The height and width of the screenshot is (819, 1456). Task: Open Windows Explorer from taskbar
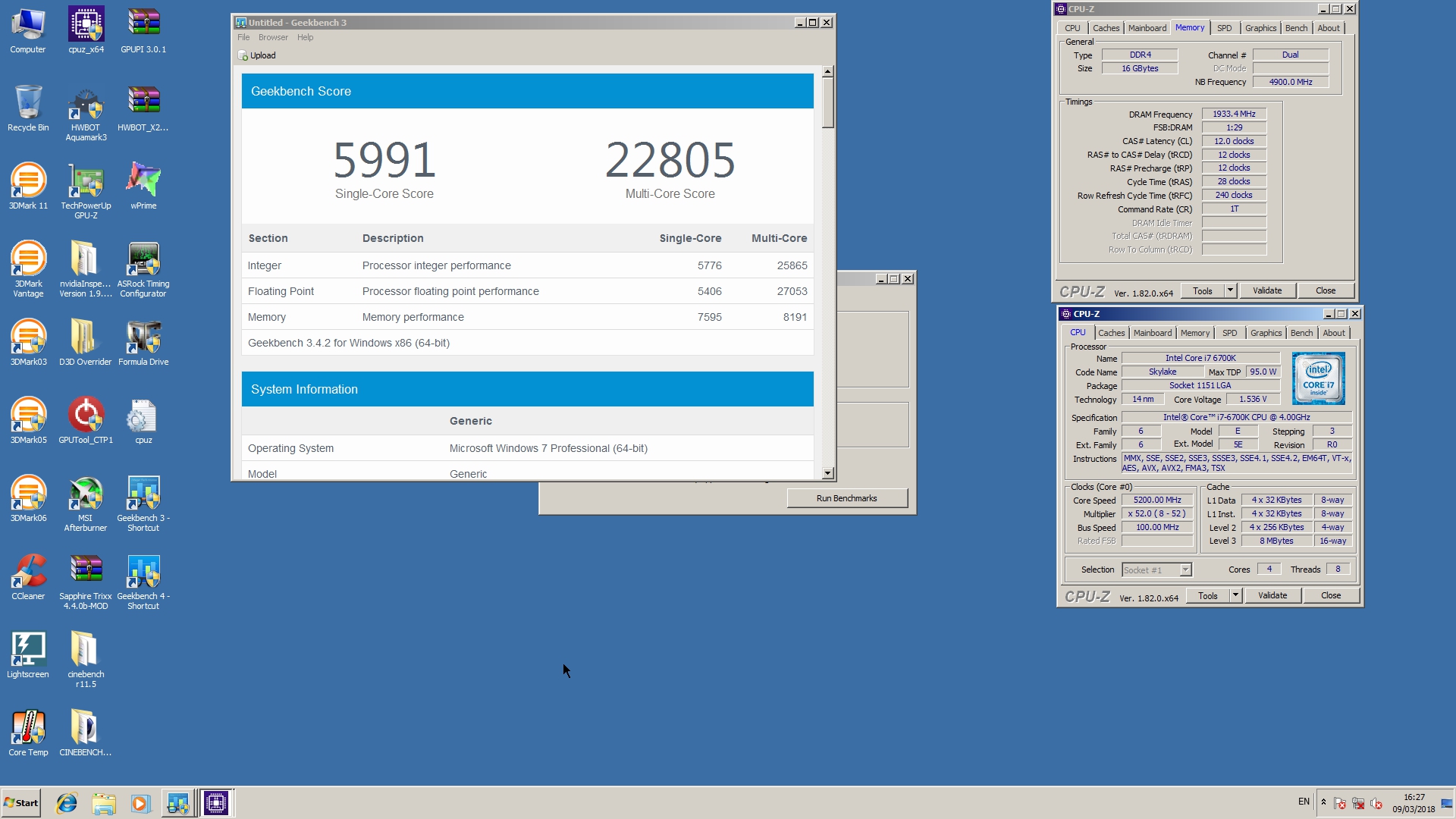104,803
